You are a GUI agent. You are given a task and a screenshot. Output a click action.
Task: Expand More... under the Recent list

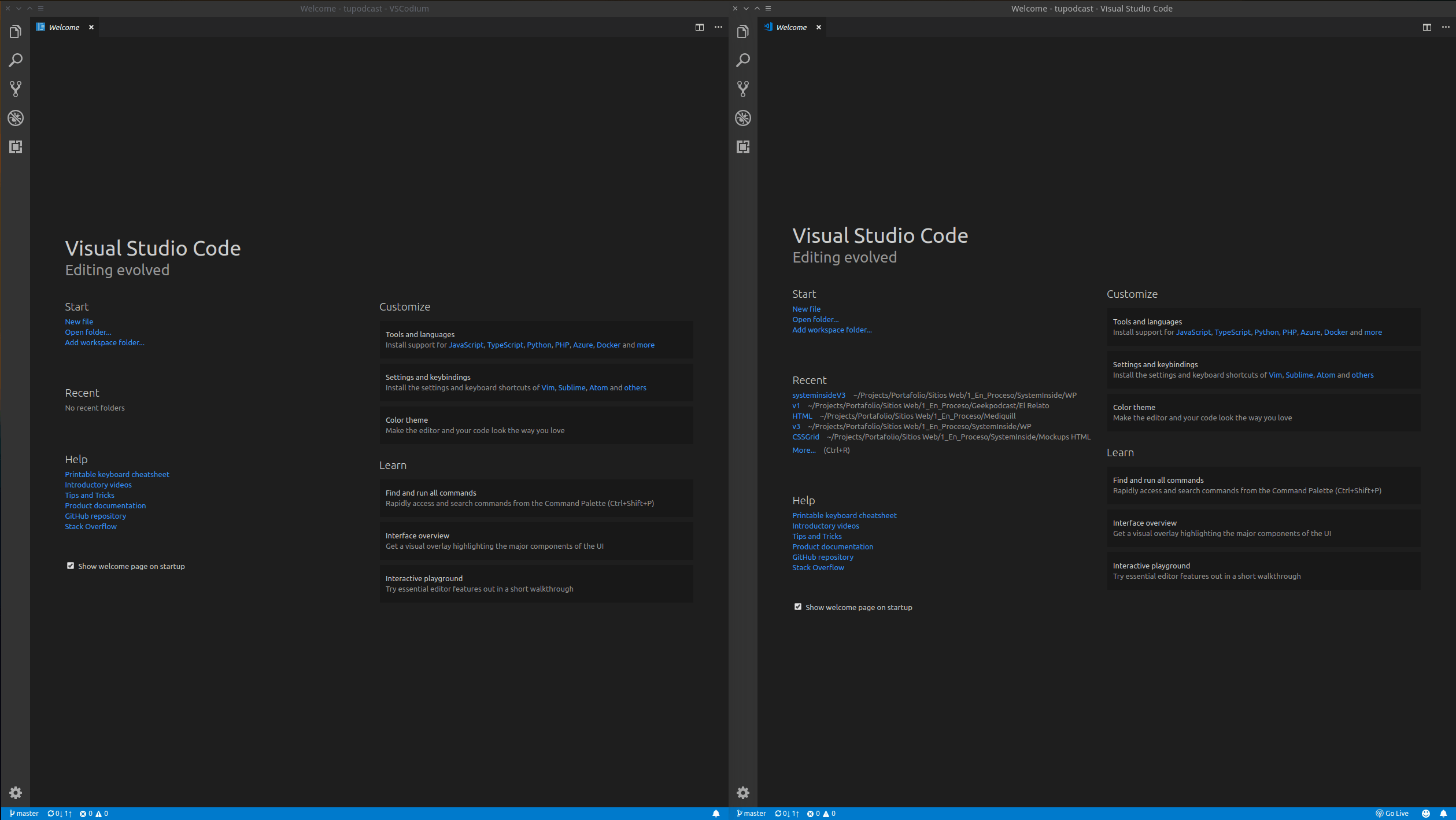coord(803,450)
